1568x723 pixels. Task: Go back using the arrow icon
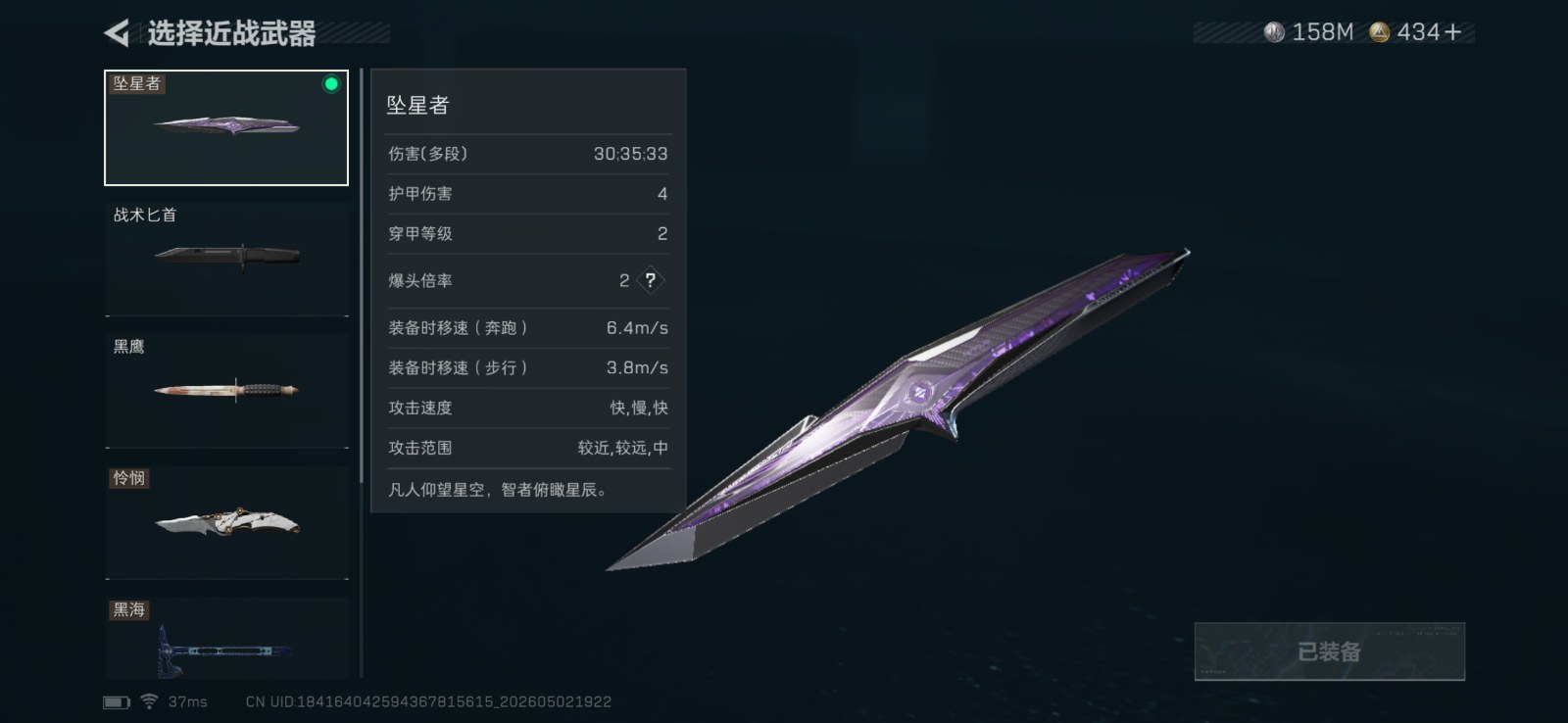(x=117, y=33)
